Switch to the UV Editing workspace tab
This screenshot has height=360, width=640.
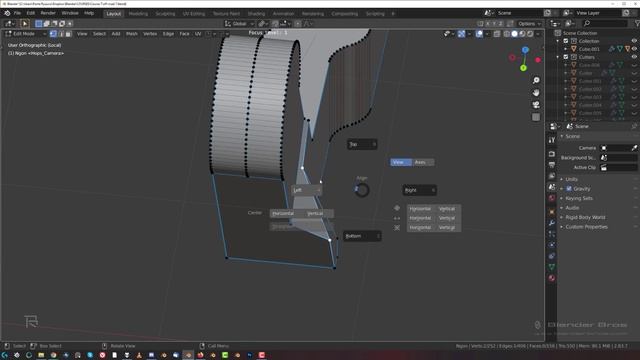(x=194, y=13)
